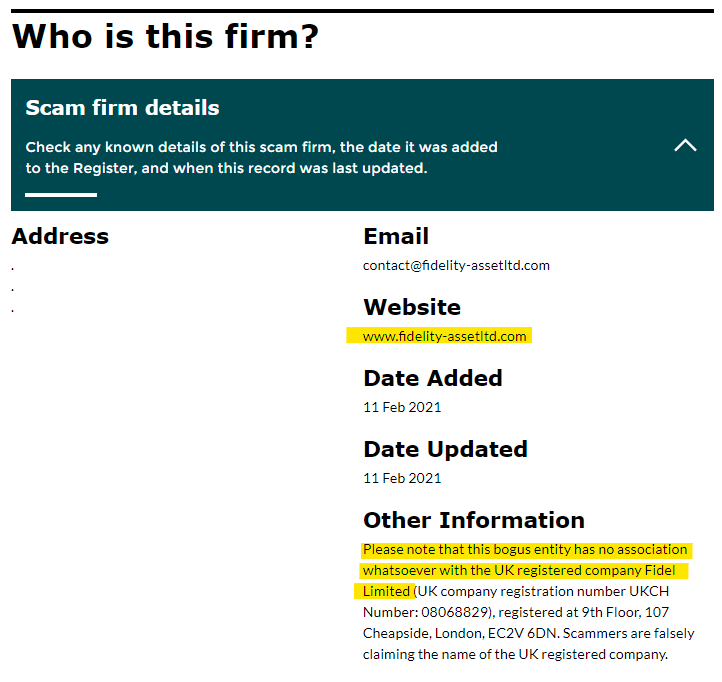Screen dimensions: 722x682
Task: Click the white underline beneath banner description
Action: 61,195
